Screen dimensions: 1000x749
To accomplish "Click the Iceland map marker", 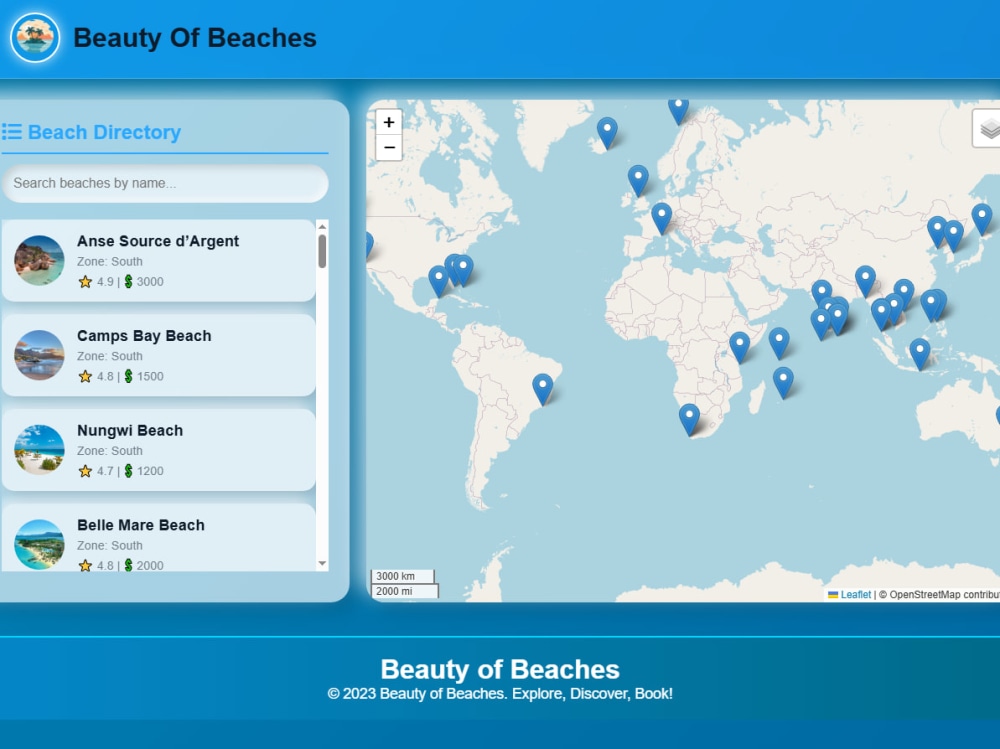I will (x=607, y=133).
